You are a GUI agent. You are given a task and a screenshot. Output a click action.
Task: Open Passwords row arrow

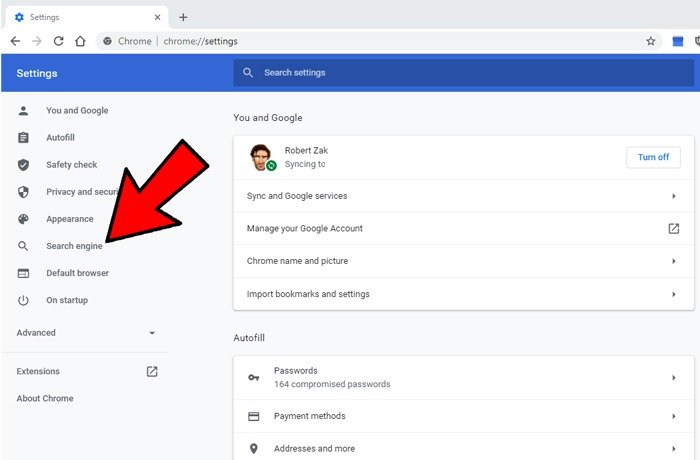pos(673,377)
